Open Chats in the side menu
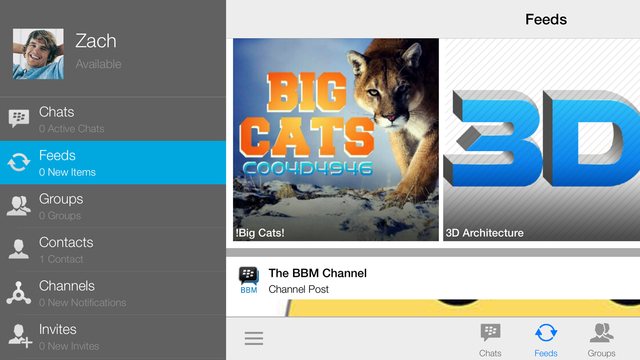 tap(113, 119)
